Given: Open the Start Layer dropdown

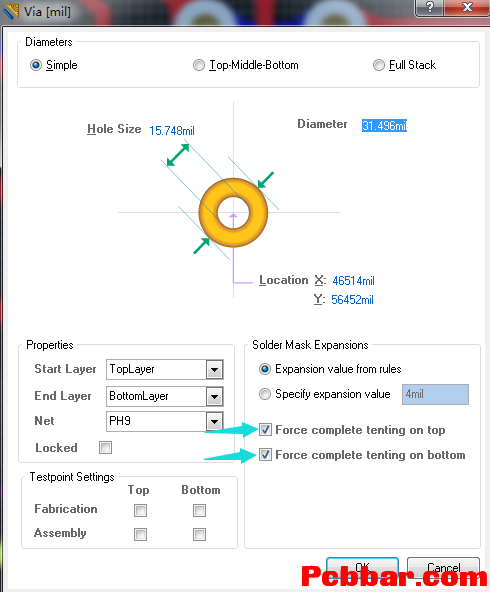Looking at the screenshot, I should (214, 370).
